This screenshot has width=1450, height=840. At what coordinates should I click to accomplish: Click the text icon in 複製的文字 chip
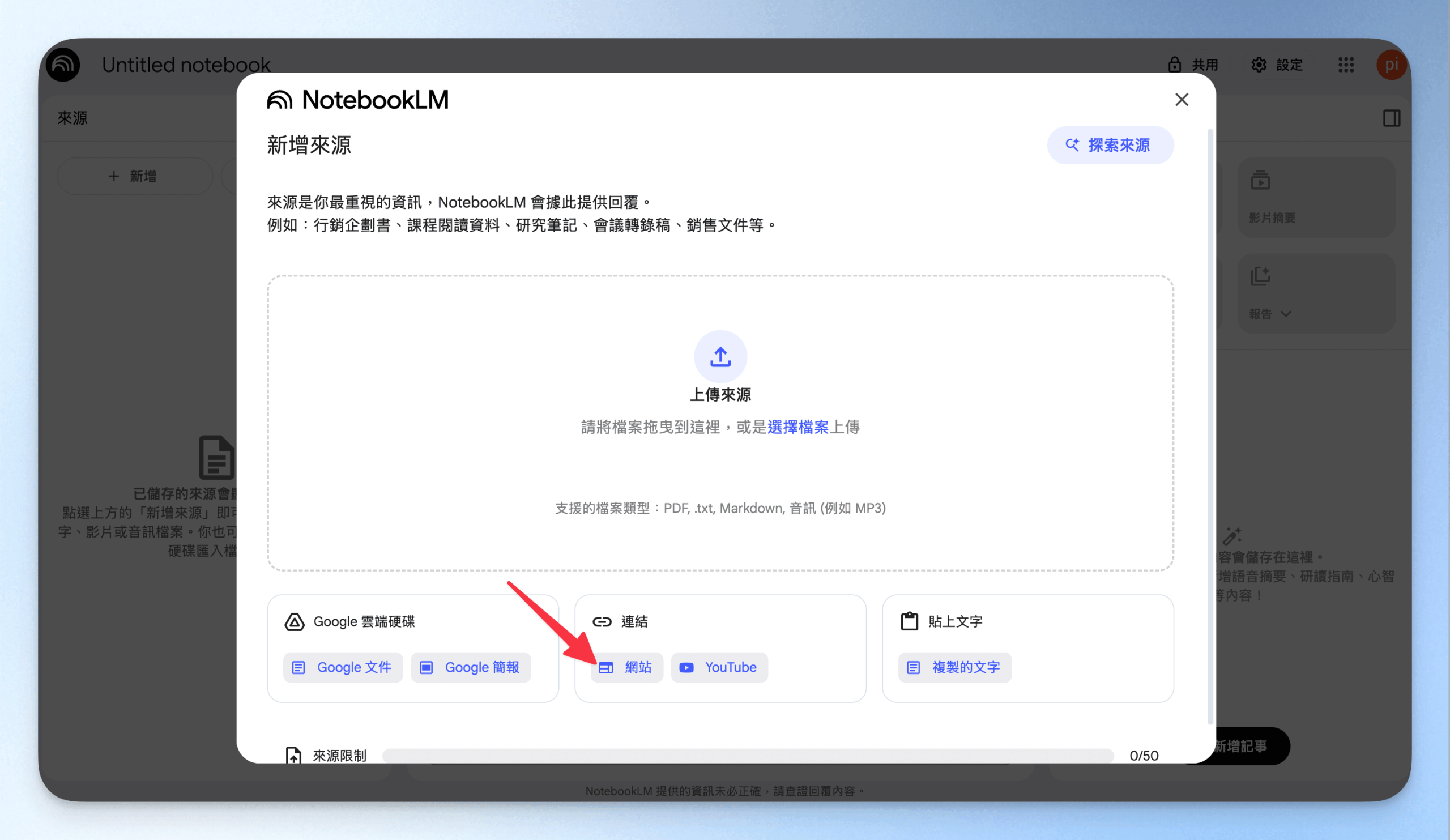pyautogui.click(x=913, y=667)
